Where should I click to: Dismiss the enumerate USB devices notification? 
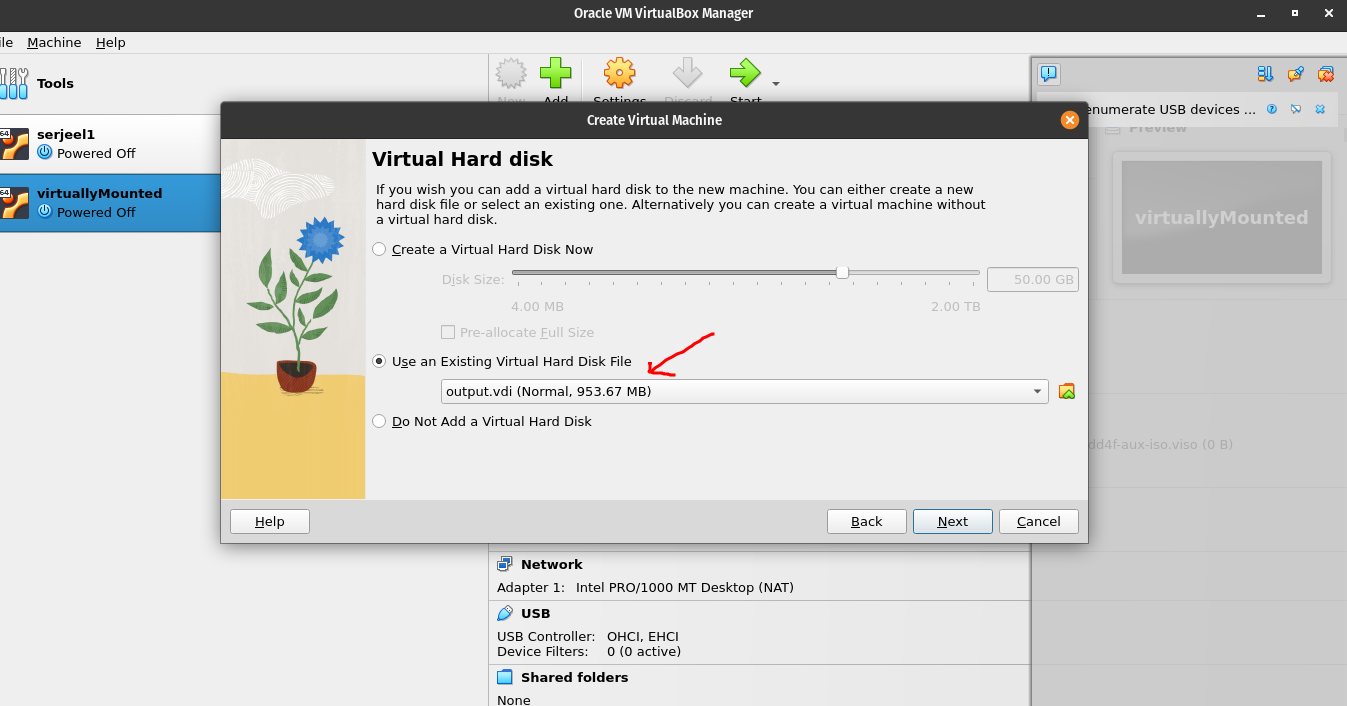1320,109
